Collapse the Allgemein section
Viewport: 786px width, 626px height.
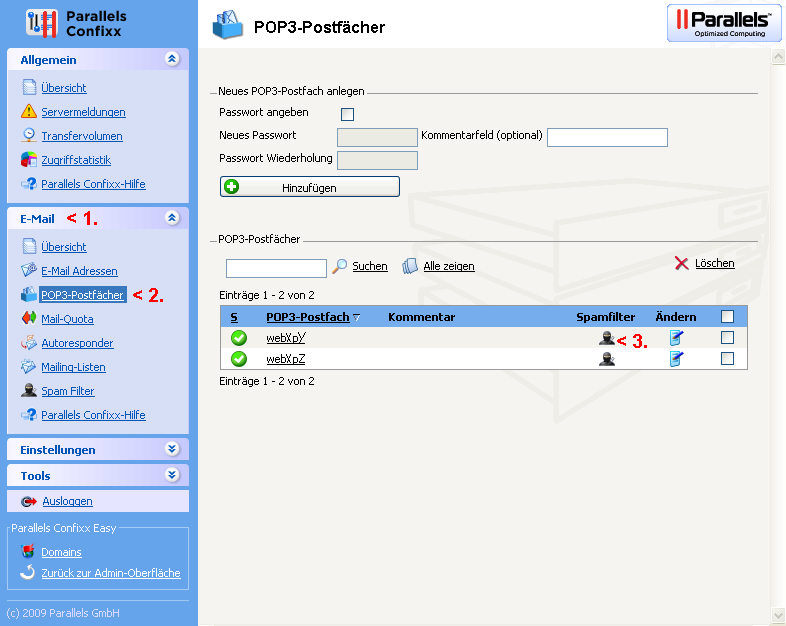pyautogui.click(x=172, y=59)
